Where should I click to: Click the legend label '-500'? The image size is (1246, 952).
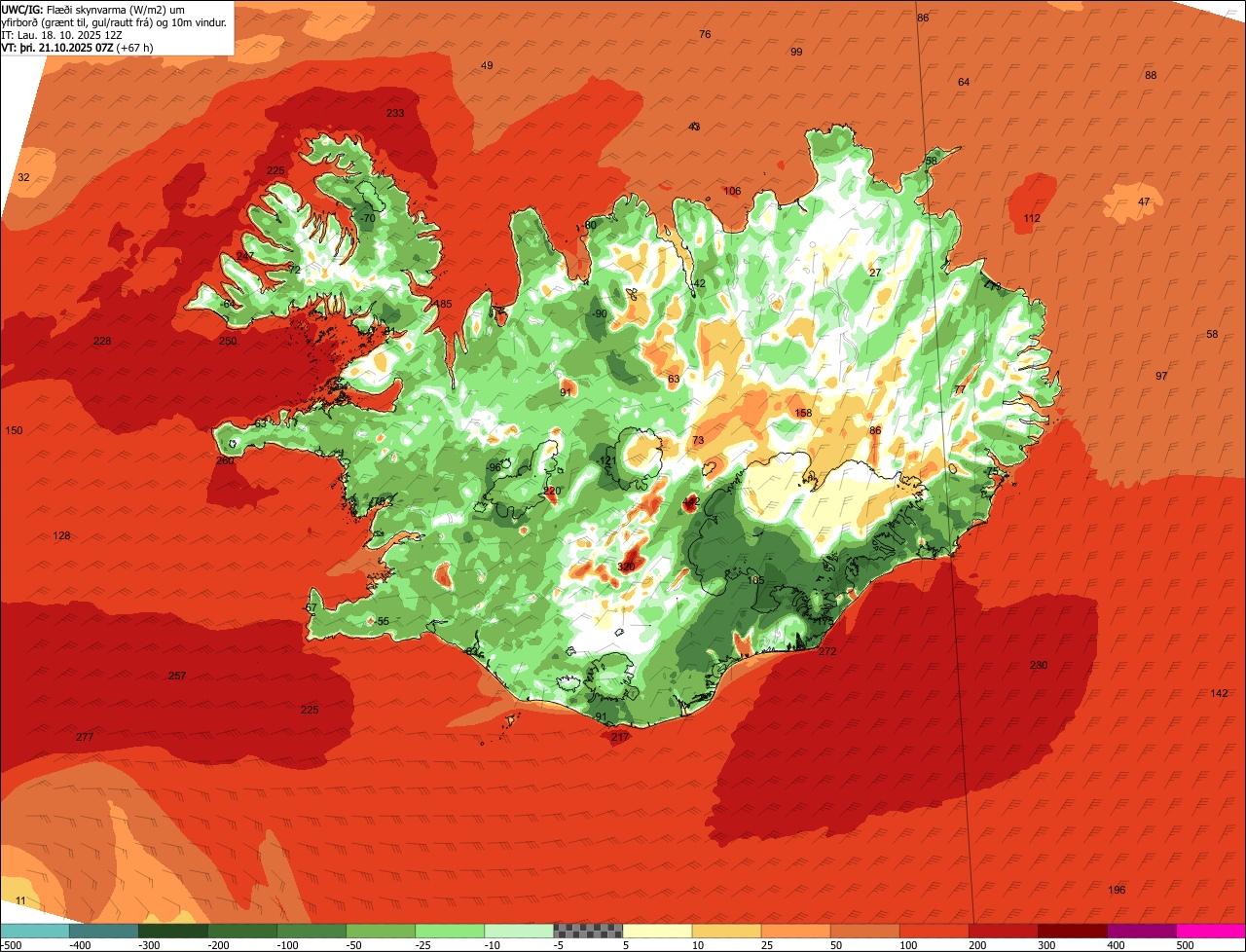tap(12, 945)
